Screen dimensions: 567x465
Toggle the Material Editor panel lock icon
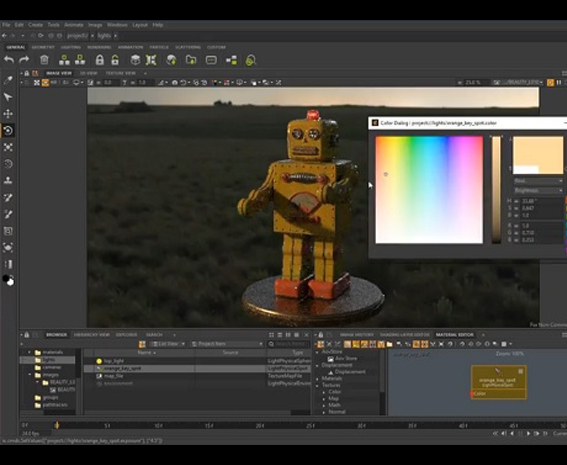click(320, 335)
